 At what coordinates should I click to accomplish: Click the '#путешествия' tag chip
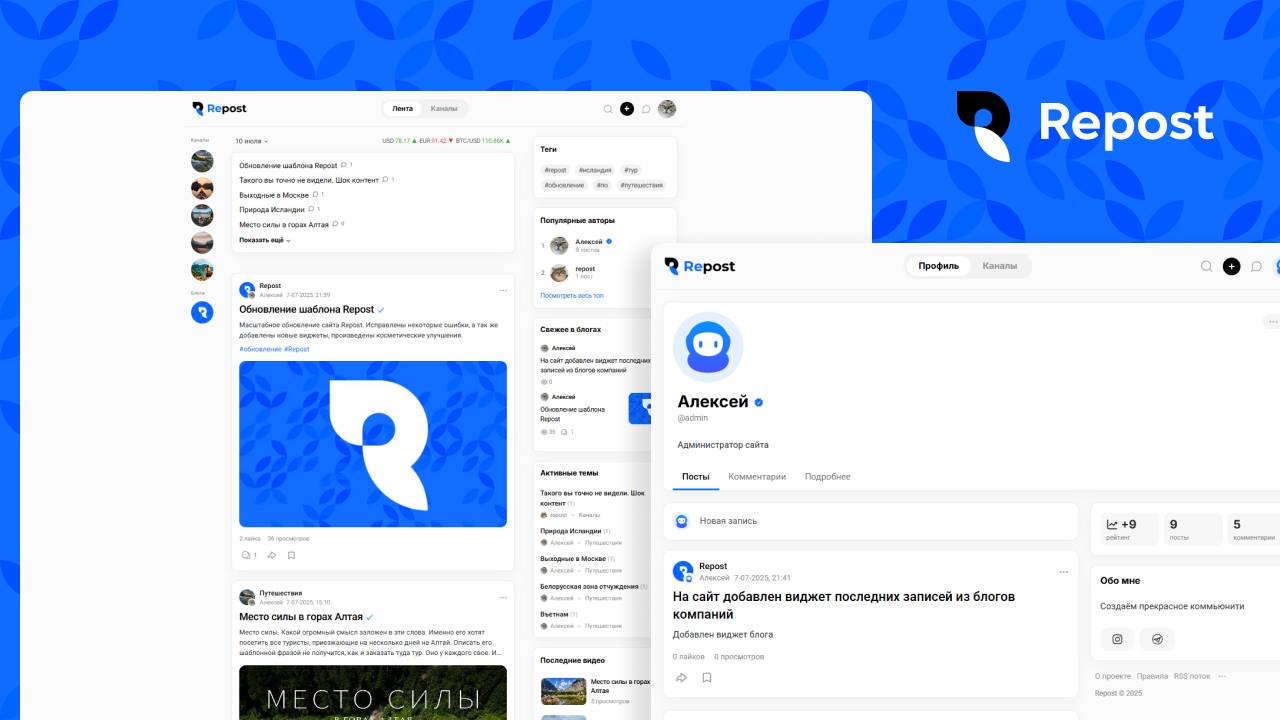[641, 185]
